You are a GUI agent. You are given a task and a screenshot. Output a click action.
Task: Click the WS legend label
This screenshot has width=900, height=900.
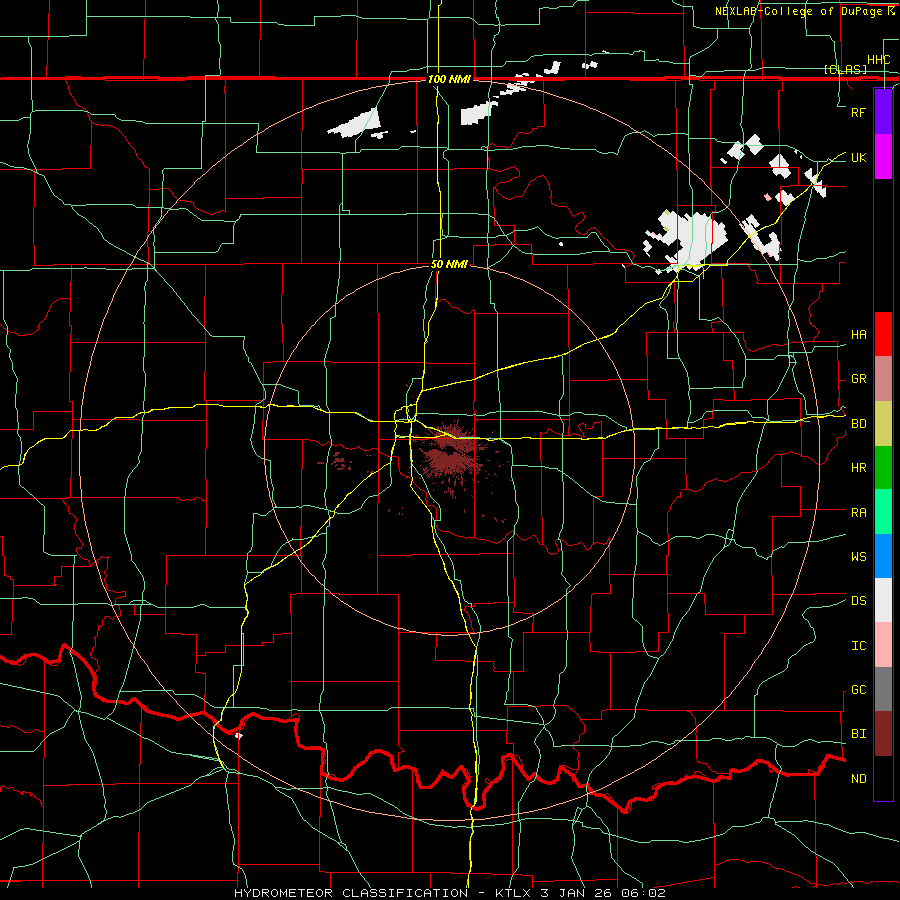(858, 557)
